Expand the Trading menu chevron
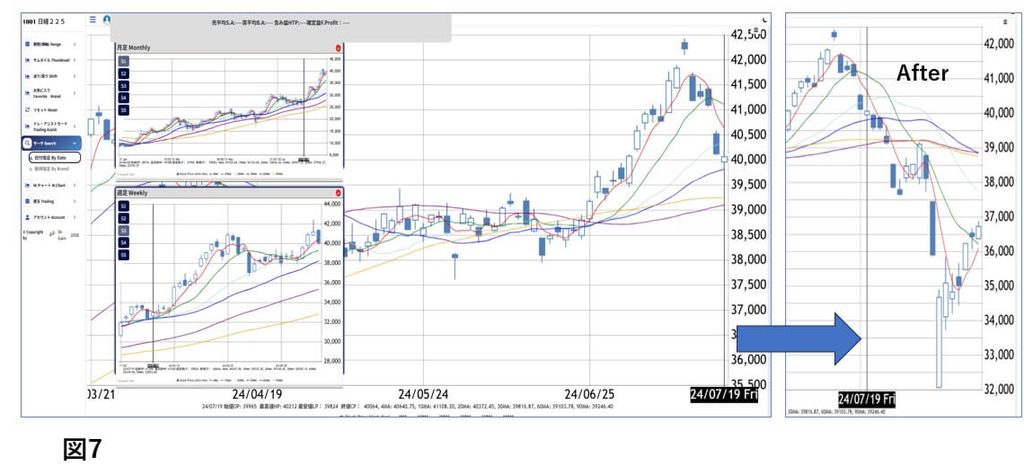The width and height of the screenshot is (1024, 464). (x=74, y=201)
